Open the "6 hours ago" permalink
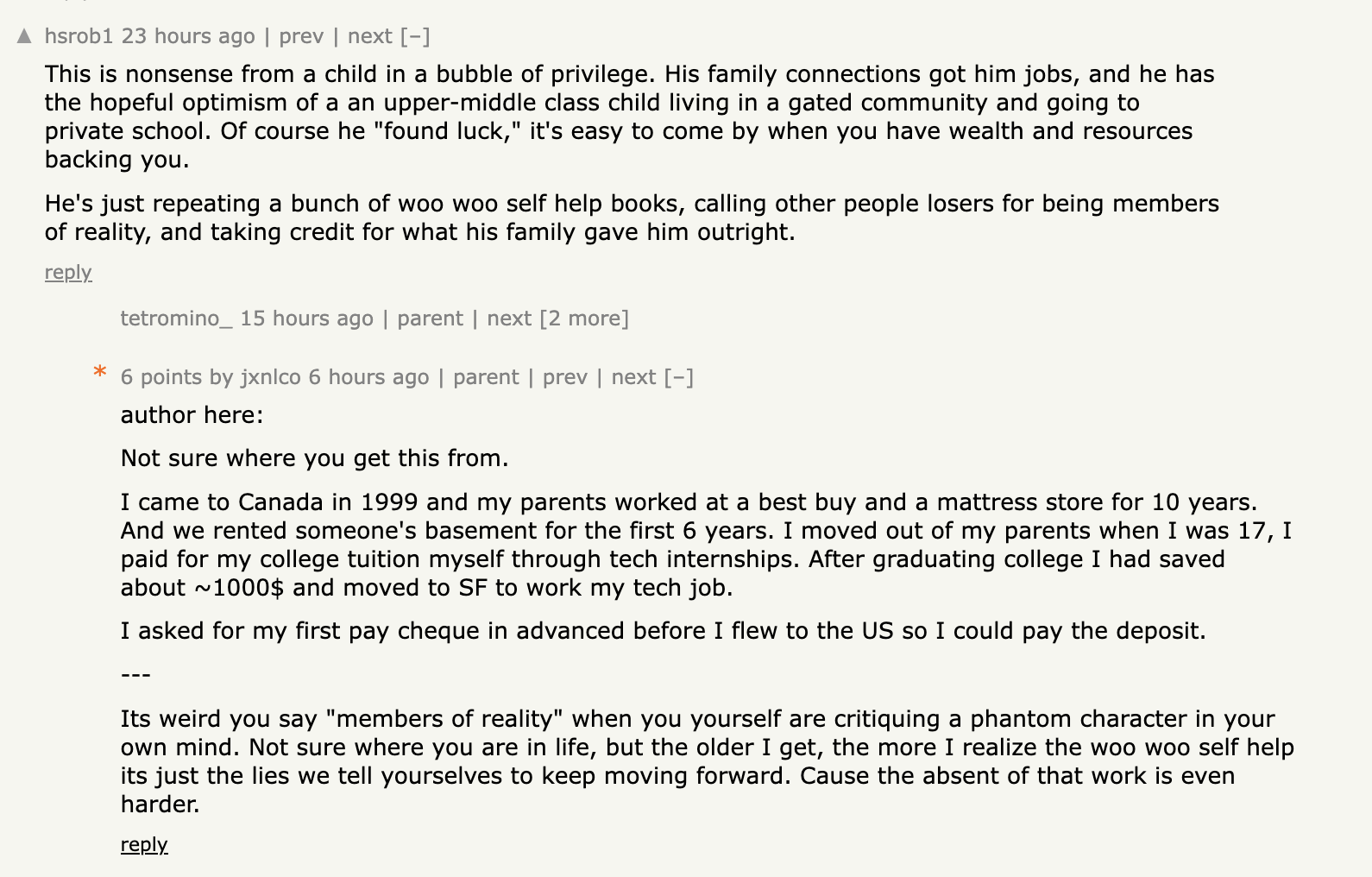Screen dimensions: 1372x877 pos(368,377)
